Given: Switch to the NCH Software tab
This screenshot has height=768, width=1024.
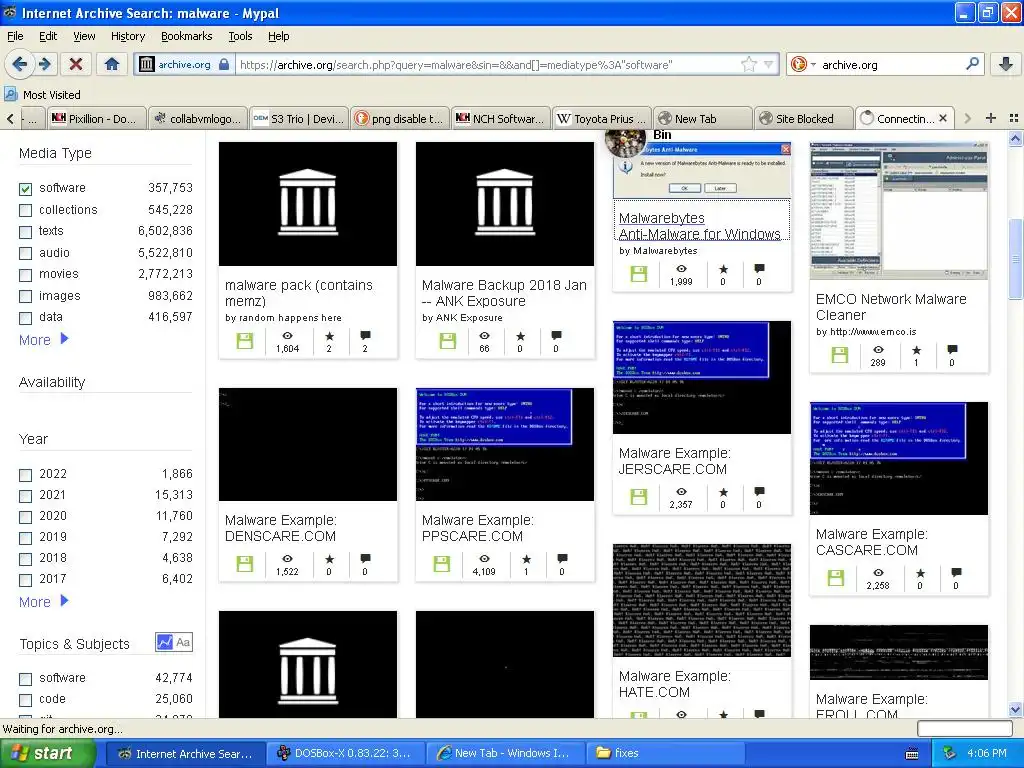Looking at the screenshot, I should [x=500, y=118].
